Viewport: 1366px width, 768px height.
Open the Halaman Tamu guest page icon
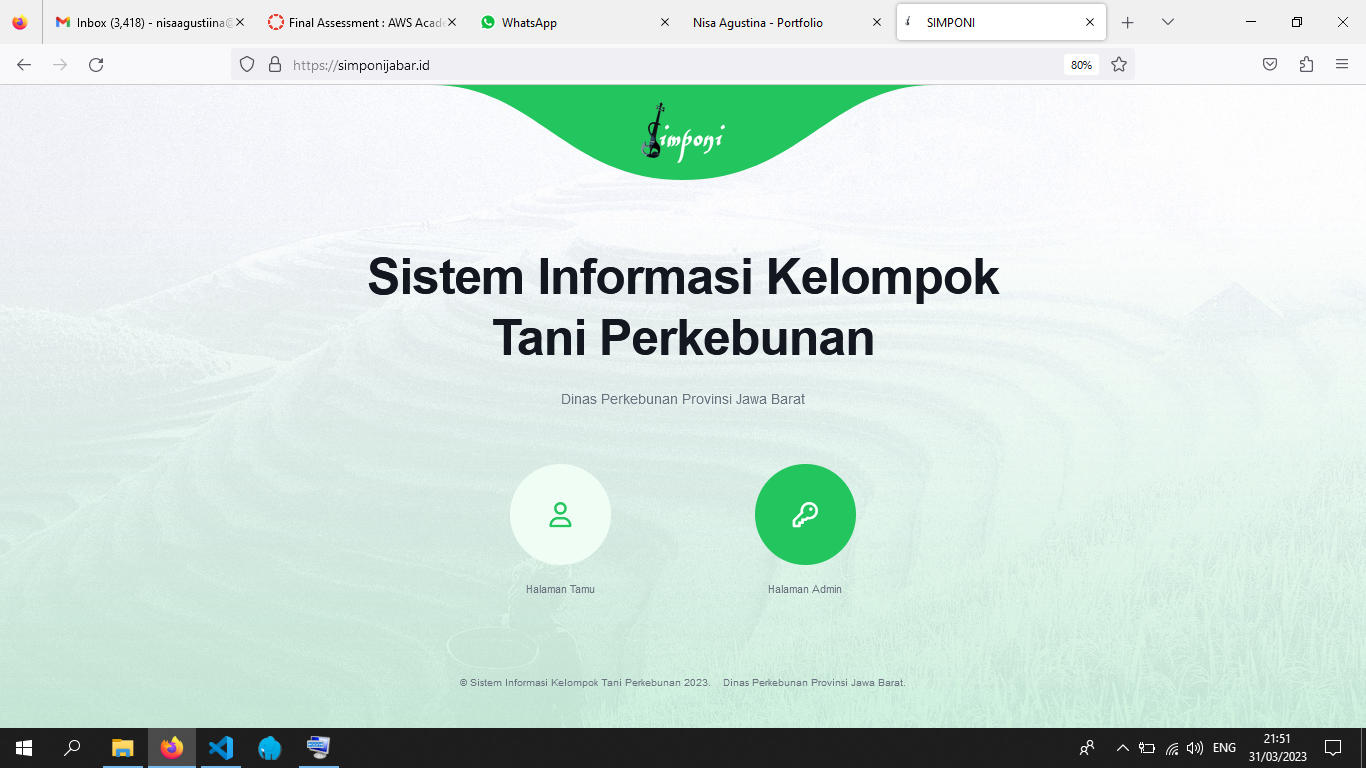(560, 515)
